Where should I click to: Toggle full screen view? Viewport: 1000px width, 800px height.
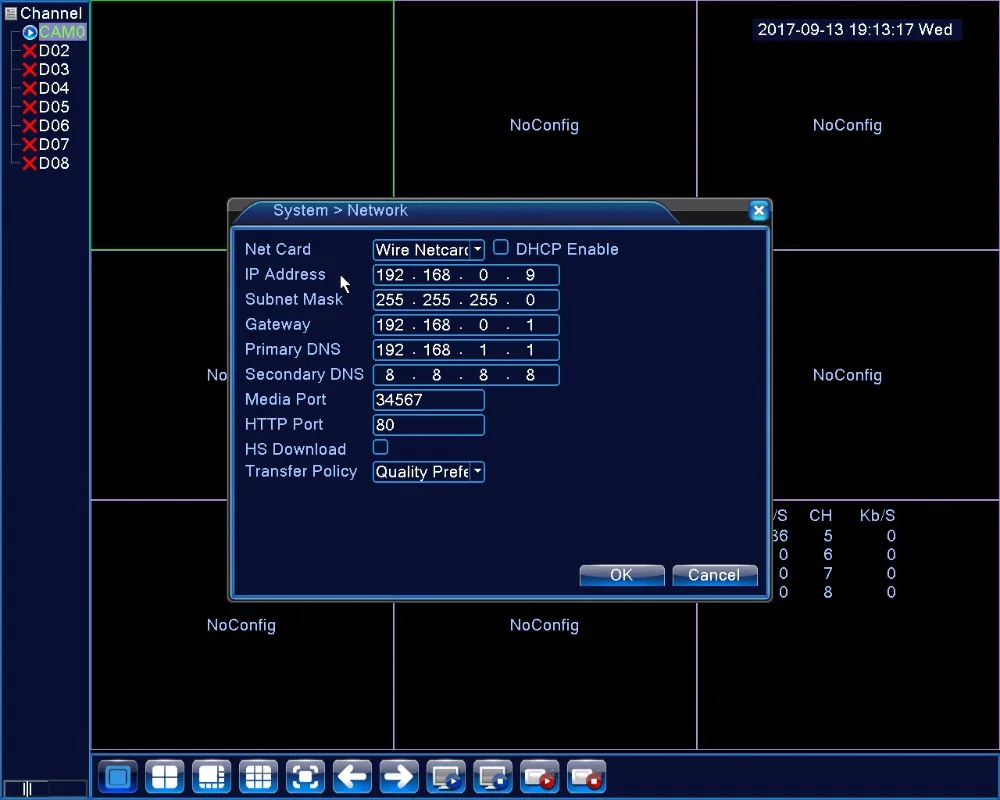[x=305, y=776]
